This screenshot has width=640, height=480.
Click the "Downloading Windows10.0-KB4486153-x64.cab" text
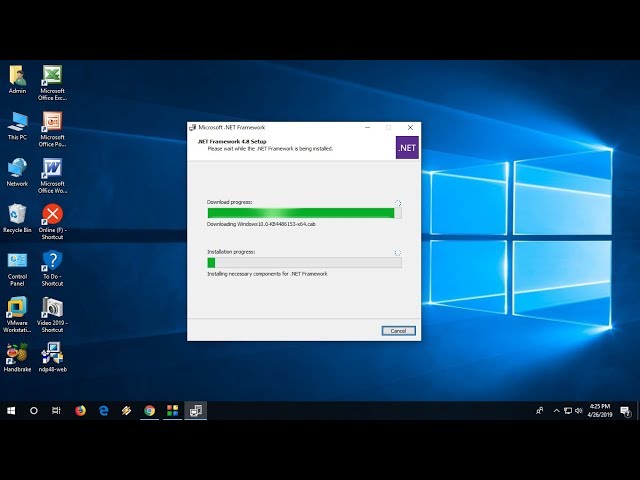261,224
